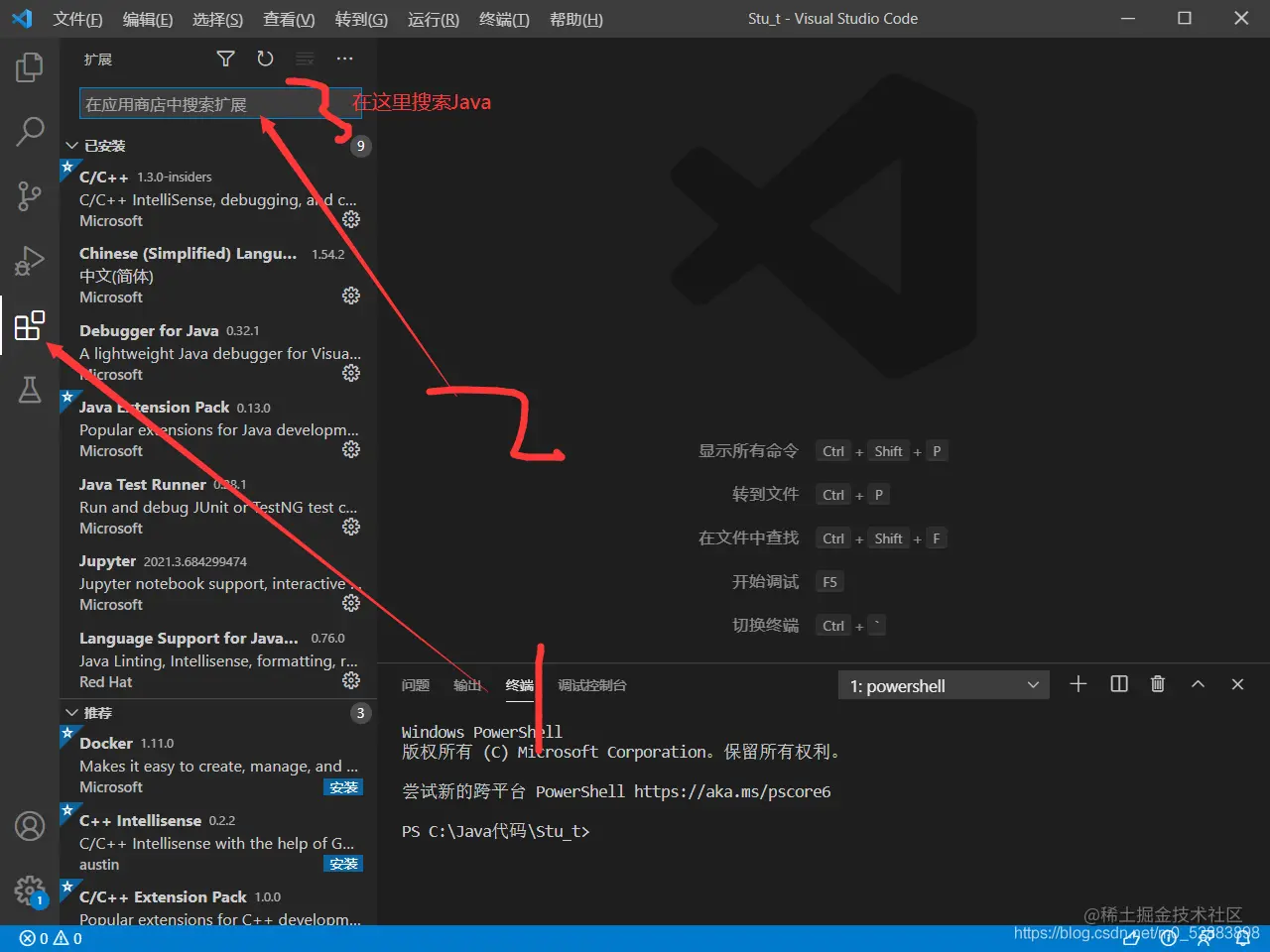Click the installed count badge 9
Screen dimensions: 1270x952
pos(360,146)
